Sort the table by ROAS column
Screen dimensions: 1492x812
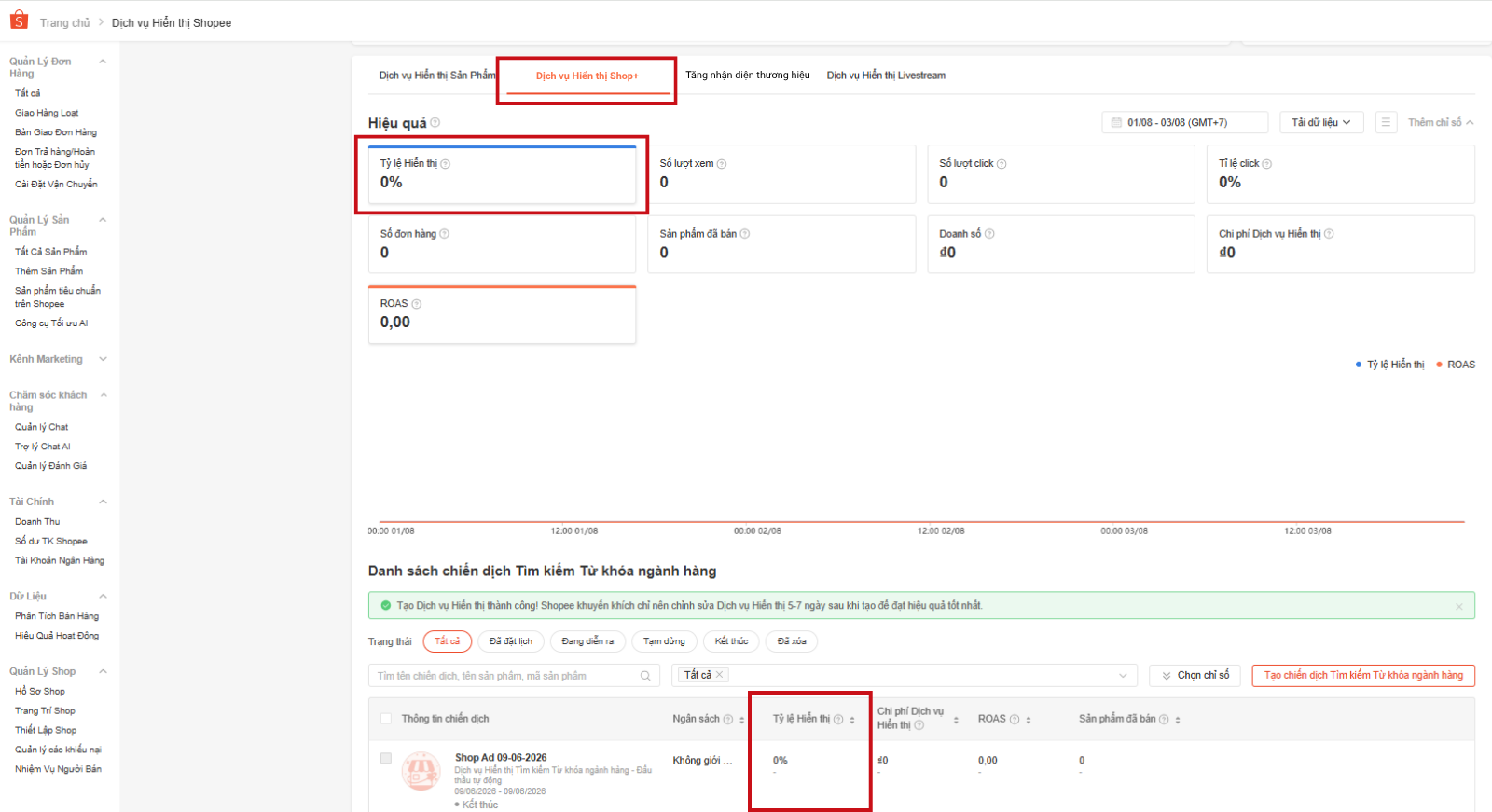pos(1029,720)
